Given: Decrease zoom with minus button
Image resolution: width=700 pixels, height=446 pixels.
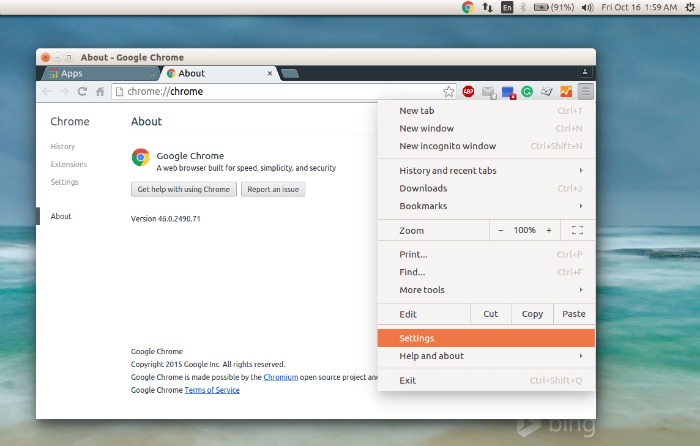Looking at the screenshot, I should click(x=500, y=230).
